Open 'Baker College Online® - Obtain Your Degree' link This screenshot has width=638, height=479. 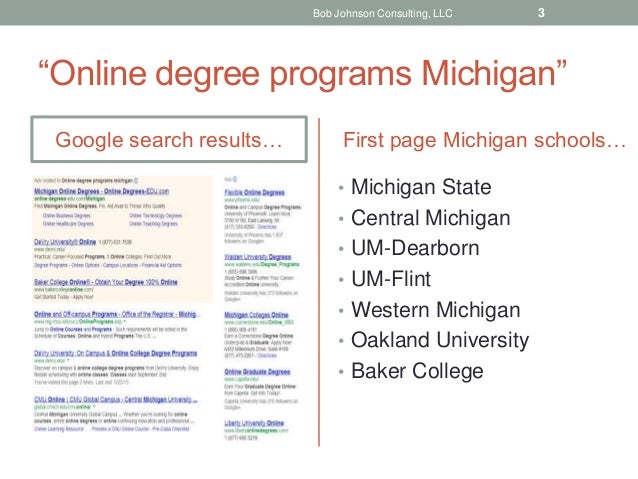pyautogui.click(x=106, y=282)
